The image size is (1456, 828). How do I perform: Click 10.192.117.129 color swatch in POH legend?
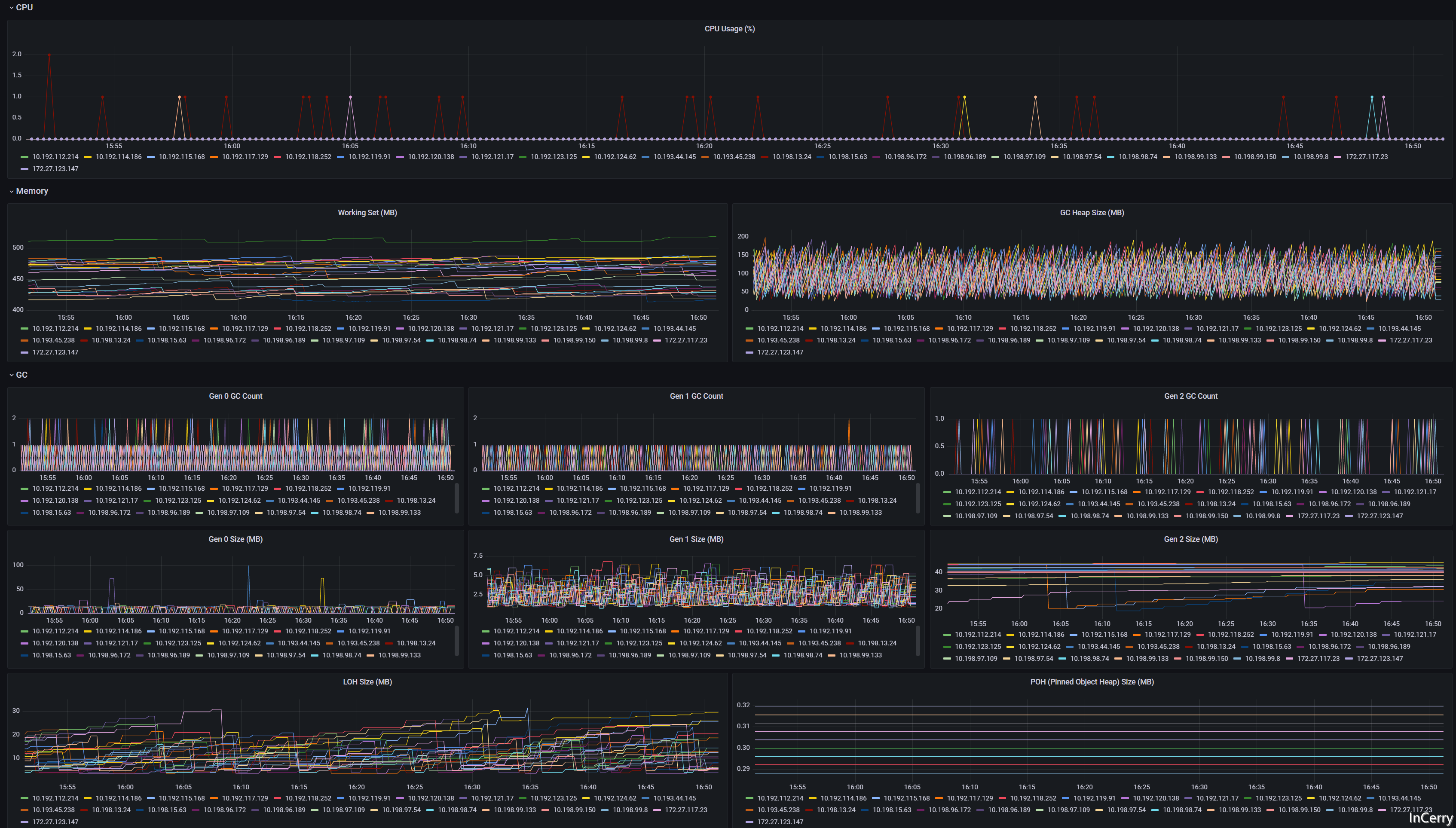coord(939,798)
